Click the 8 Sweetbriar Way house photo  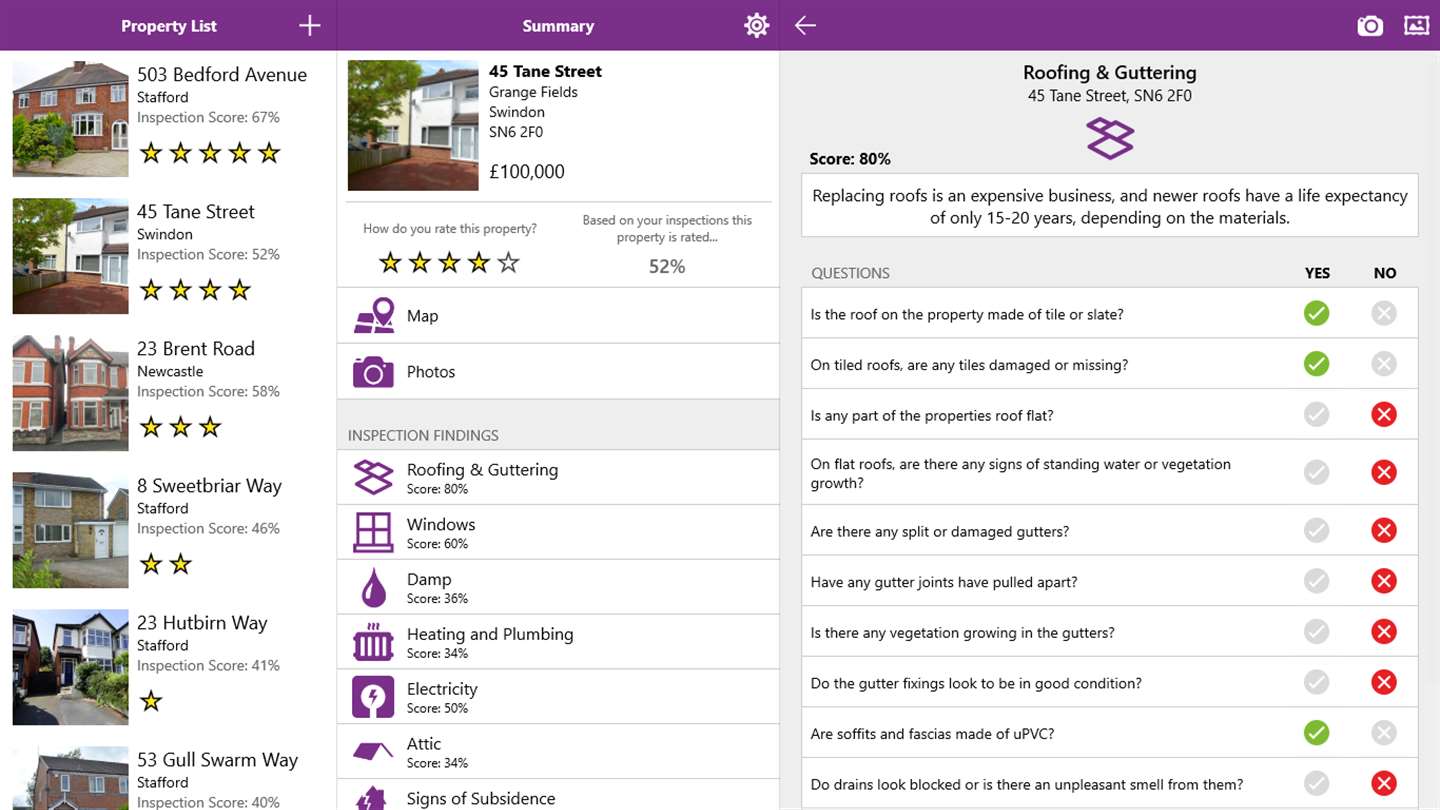pos(70,530)
